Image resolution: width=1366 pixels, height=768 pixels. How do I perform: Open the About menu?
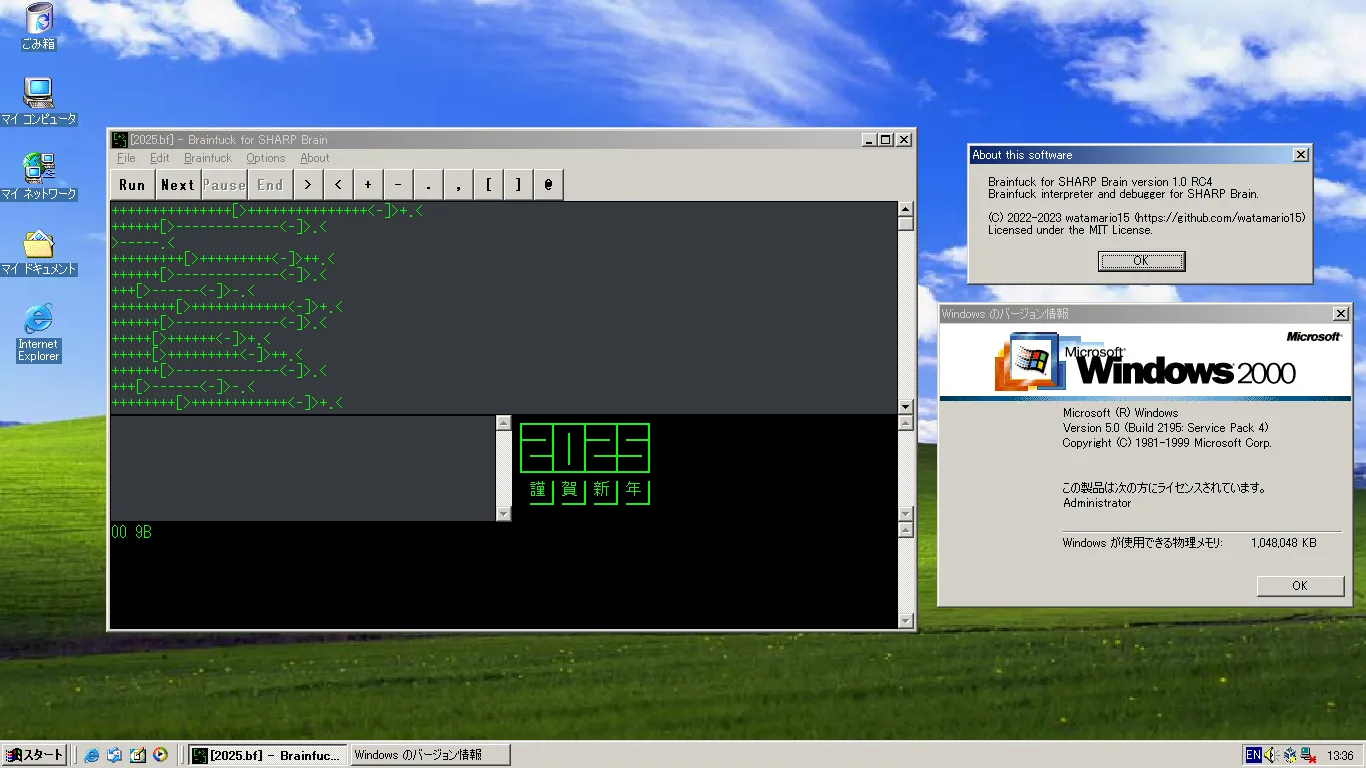click(315, 158)
